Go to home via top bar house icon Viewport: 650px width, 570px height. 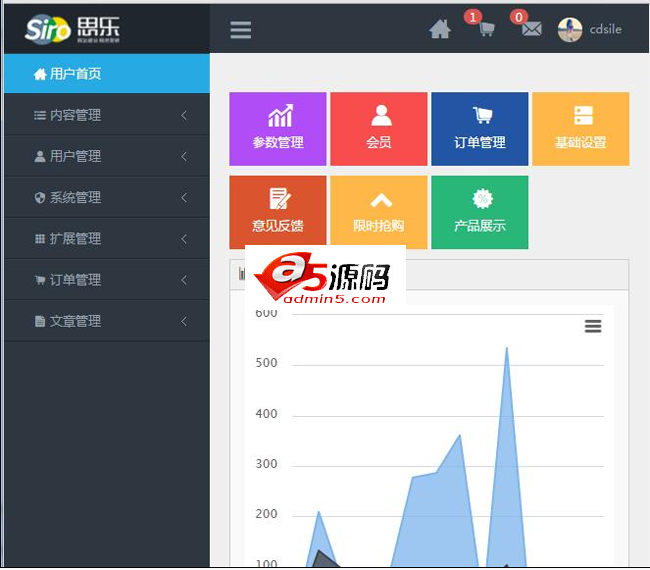(x=440, y=29)
